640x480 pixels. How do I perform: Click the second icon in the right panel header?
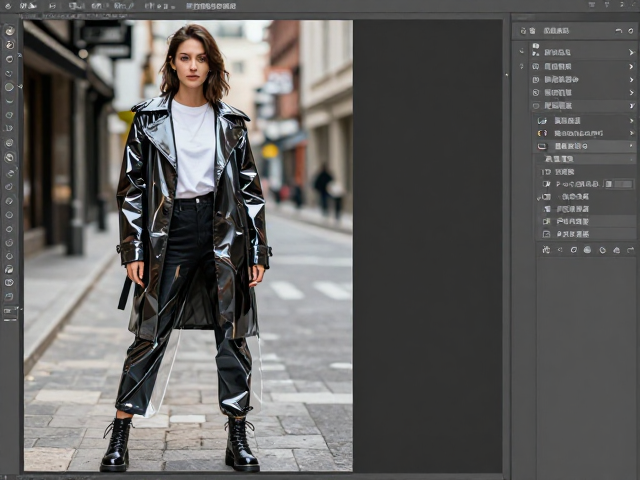coord(532,31)
